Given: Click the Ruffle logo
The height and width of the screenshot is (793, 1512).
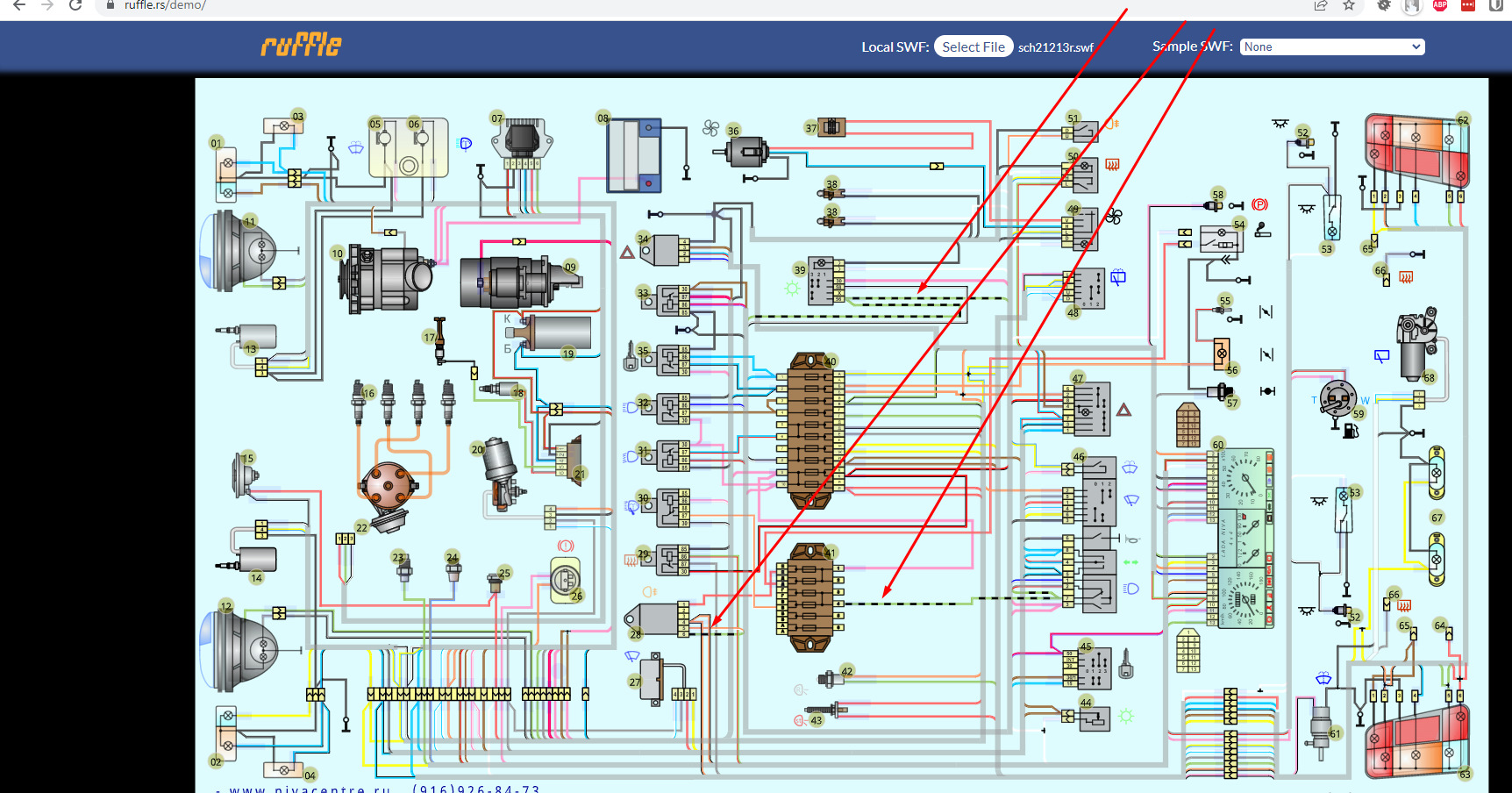Looking at the screenshot, I should tap(301, 45).
